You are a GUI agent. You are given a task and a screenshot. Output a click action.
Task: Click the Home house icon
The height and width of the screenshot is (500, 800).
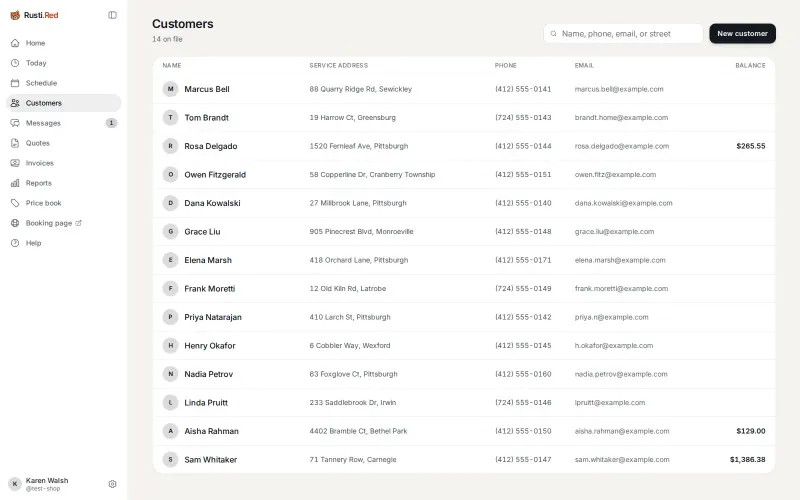pos(15,43)
